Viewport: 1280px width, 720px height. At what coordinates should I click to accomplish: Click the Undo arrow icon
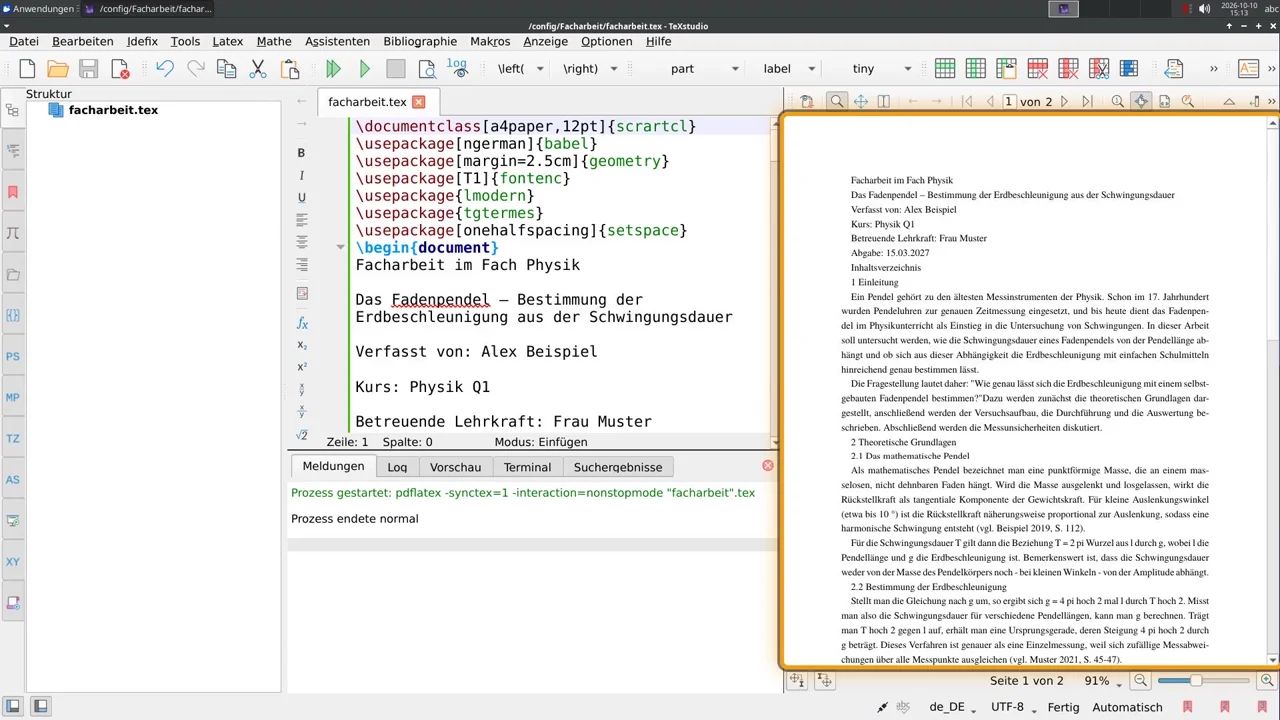(165, 69)
